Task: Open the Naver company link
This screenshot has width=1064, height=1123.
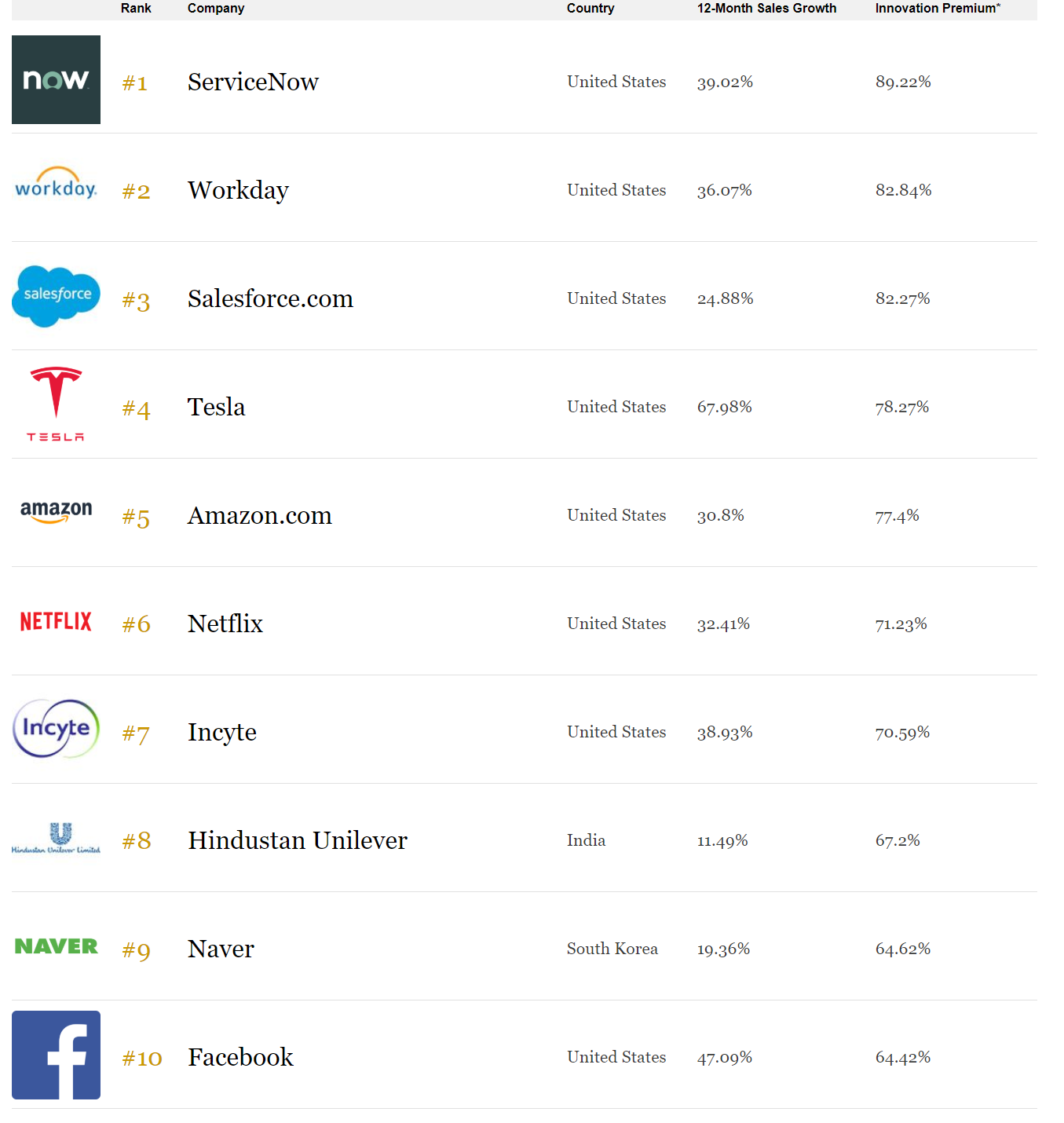Action: (x=221, y=949)
